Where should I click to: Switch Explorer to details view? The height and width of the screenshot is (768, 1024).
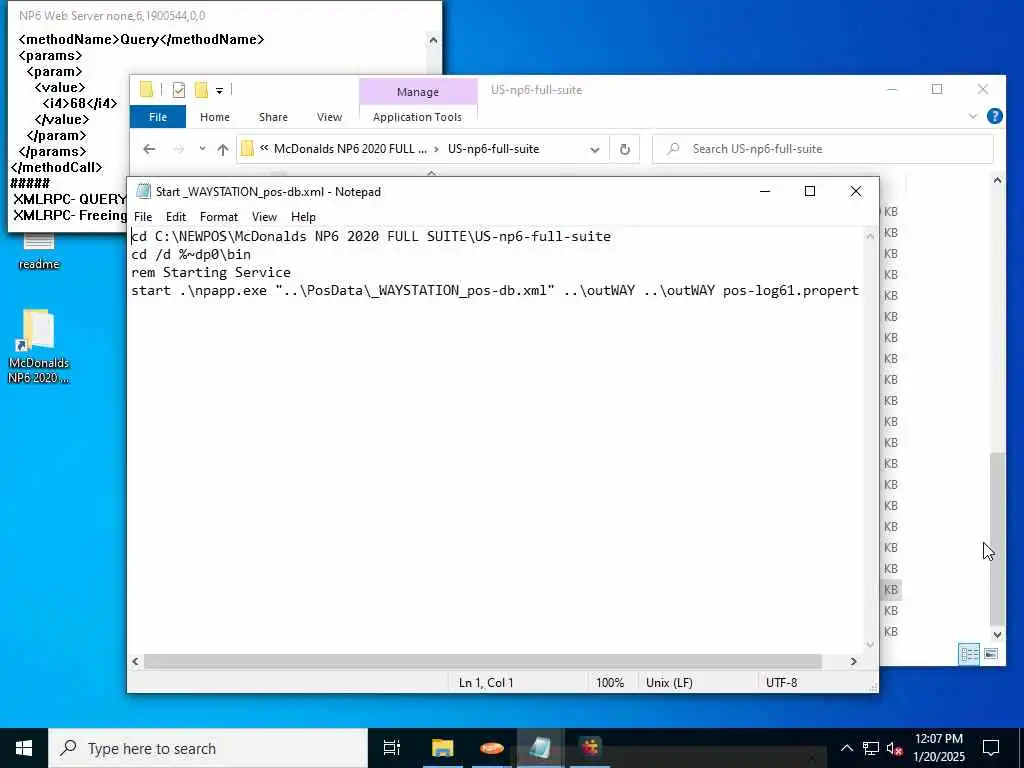point(969,653)
